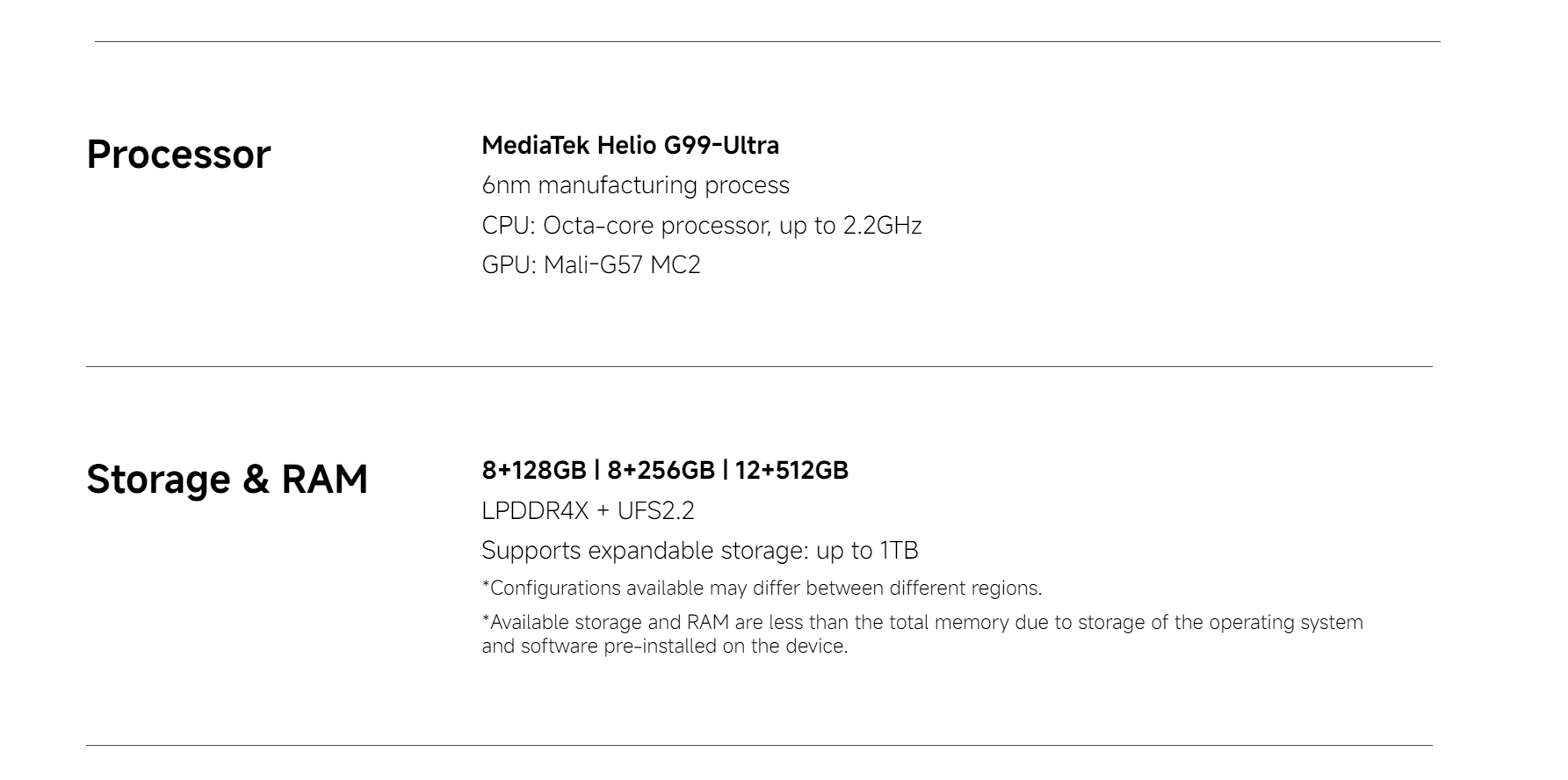
Task: Click the divider line above Processor section
Action: pos(767,41)
